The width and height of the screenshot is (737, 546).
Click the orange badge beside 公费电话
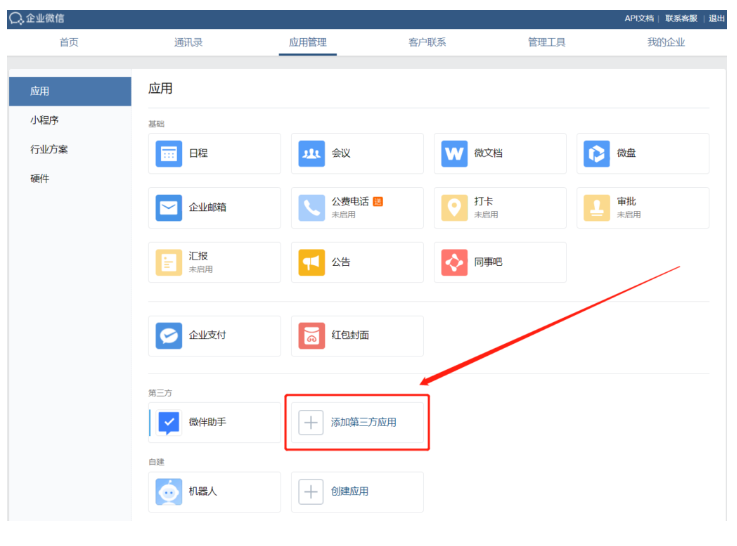pyautogui.click(x=378, y=202)
